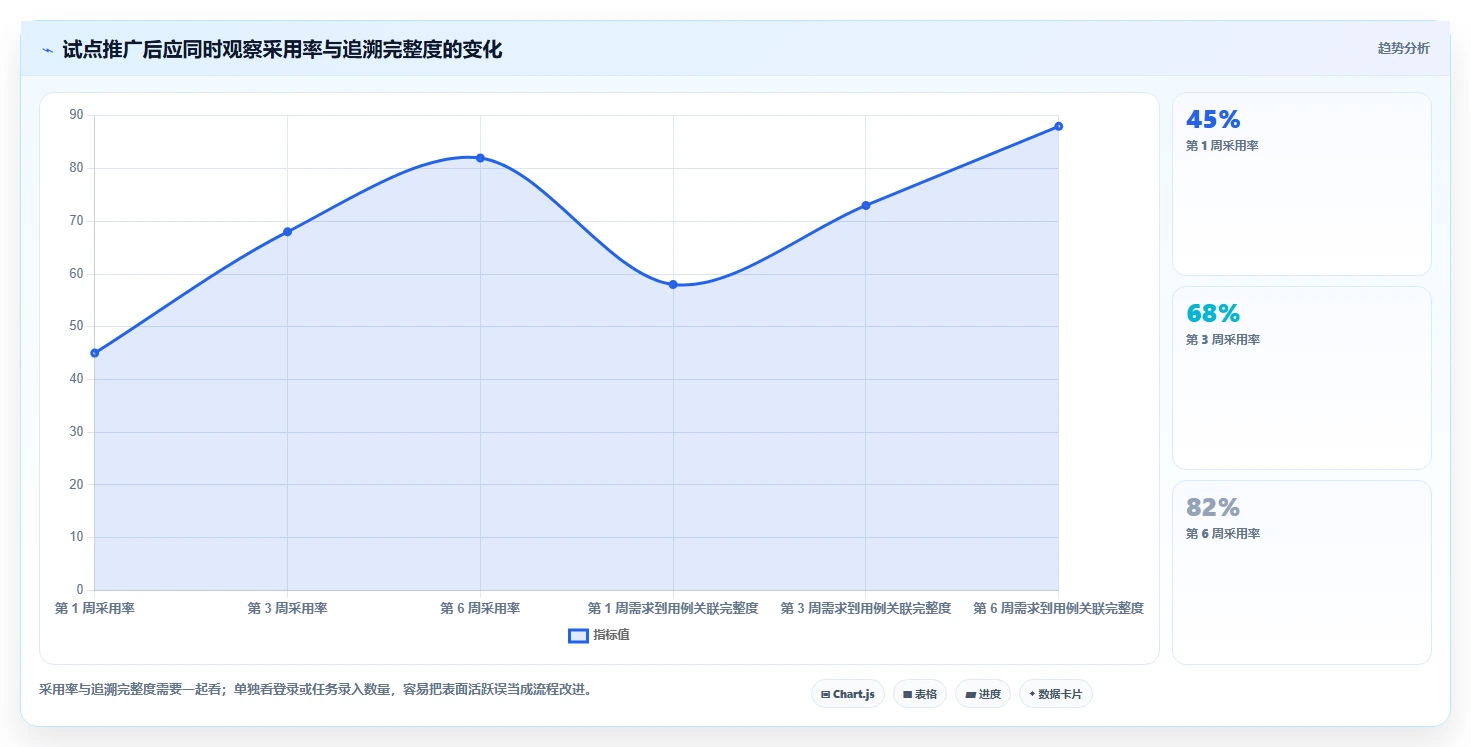Click the data point at value 58
The image size is (1471, 747).
(673, 285)
